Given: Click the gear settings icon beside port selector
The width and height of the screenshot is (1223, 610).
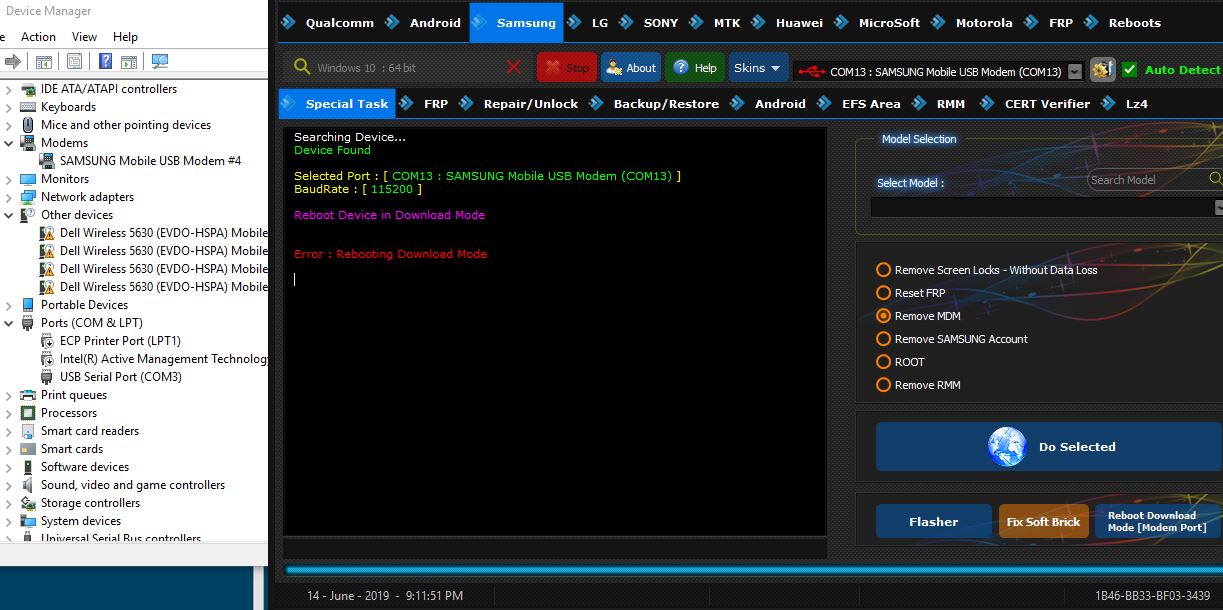Looking at the screenshot, I should coord(1103,70).
